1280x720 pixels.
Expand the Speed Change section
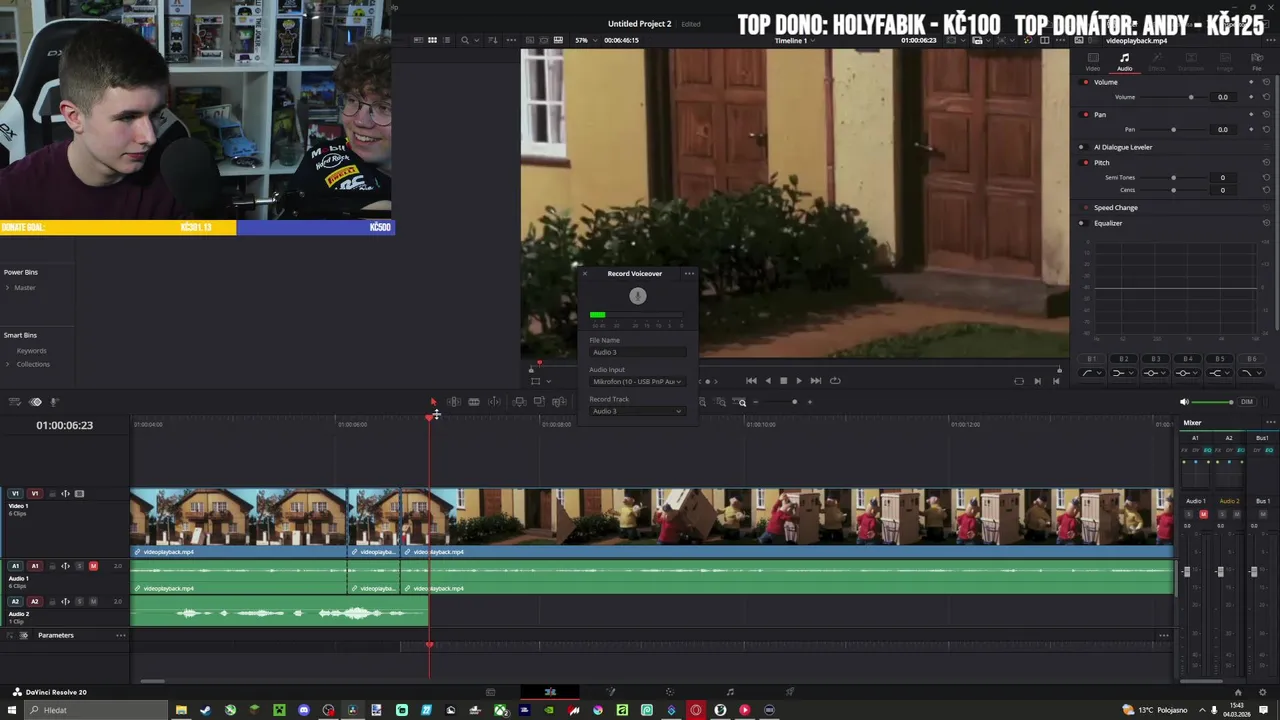1116,208
